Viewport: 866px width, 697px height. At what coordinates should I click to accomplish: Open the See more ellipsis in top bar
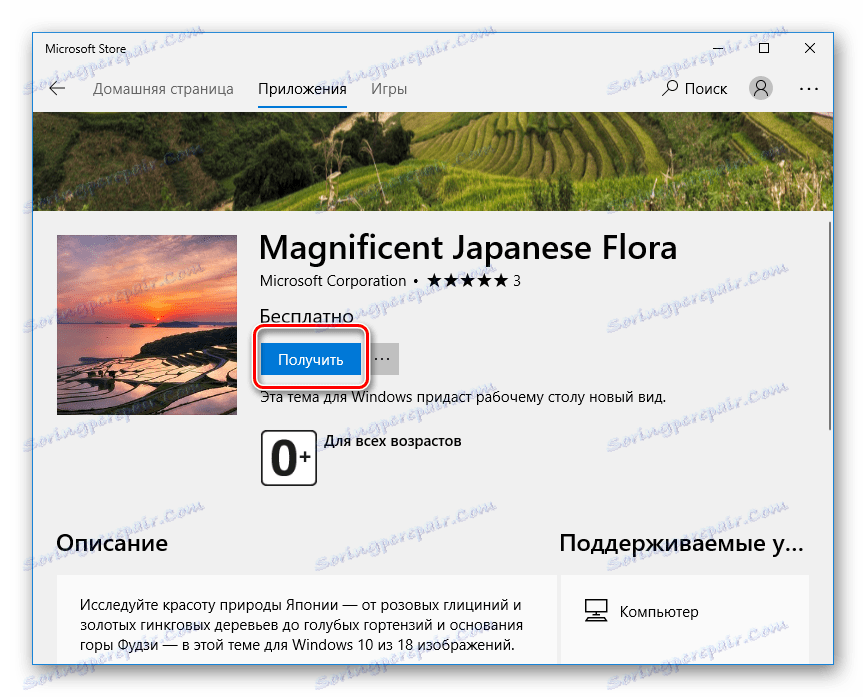809,88
